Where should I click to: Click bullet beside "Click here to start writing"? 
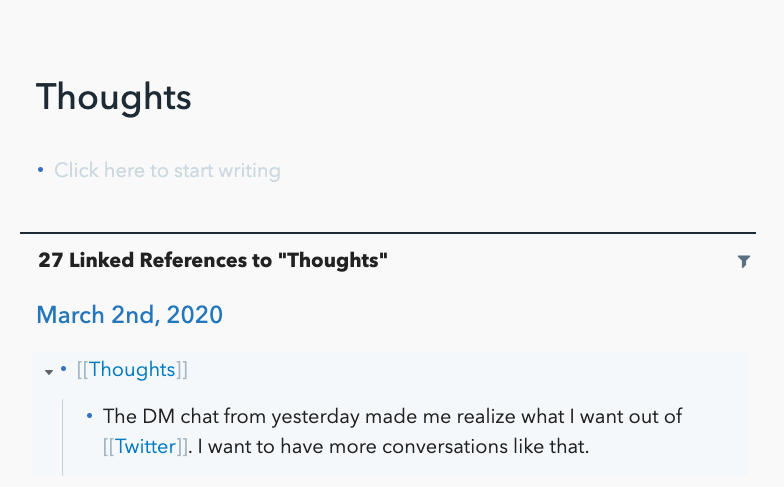coord(40,170)
